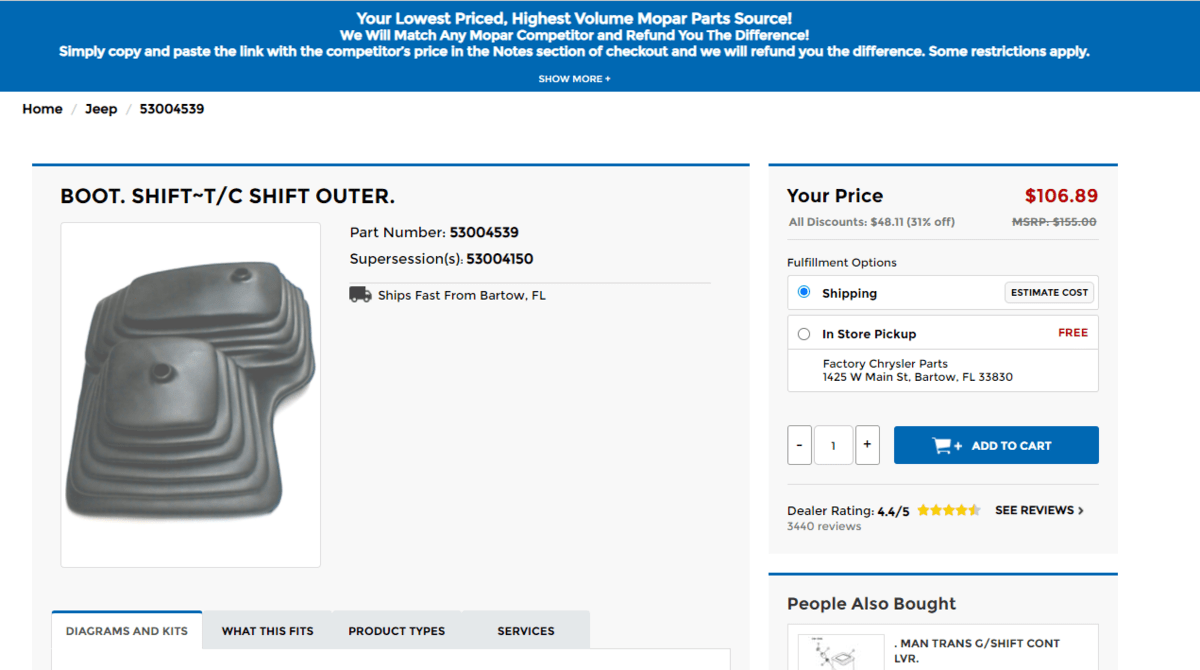Switch to the What This Fits tab
Image resolution: width=1200 pixels, height=670 pixels.
[x=267, y=631]
